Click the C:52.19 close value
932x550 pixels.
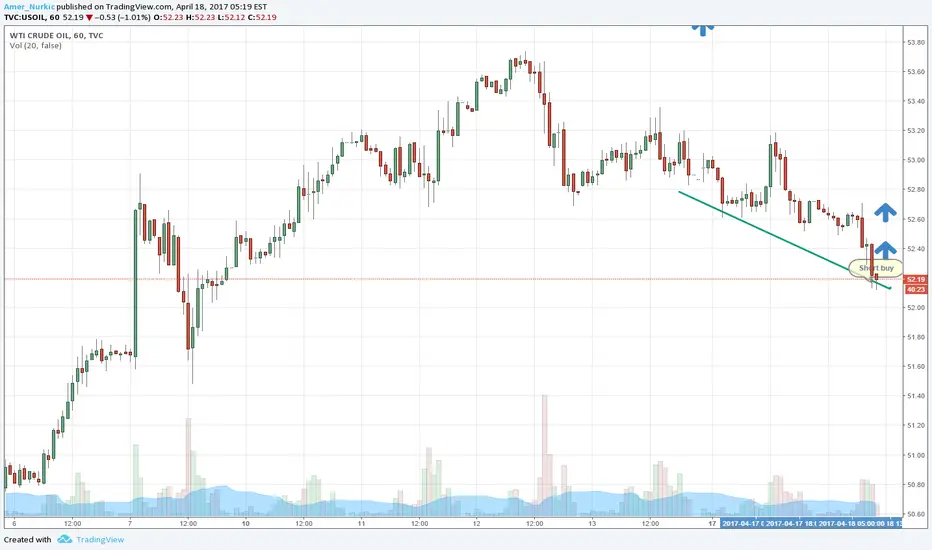tap(262, 17)
